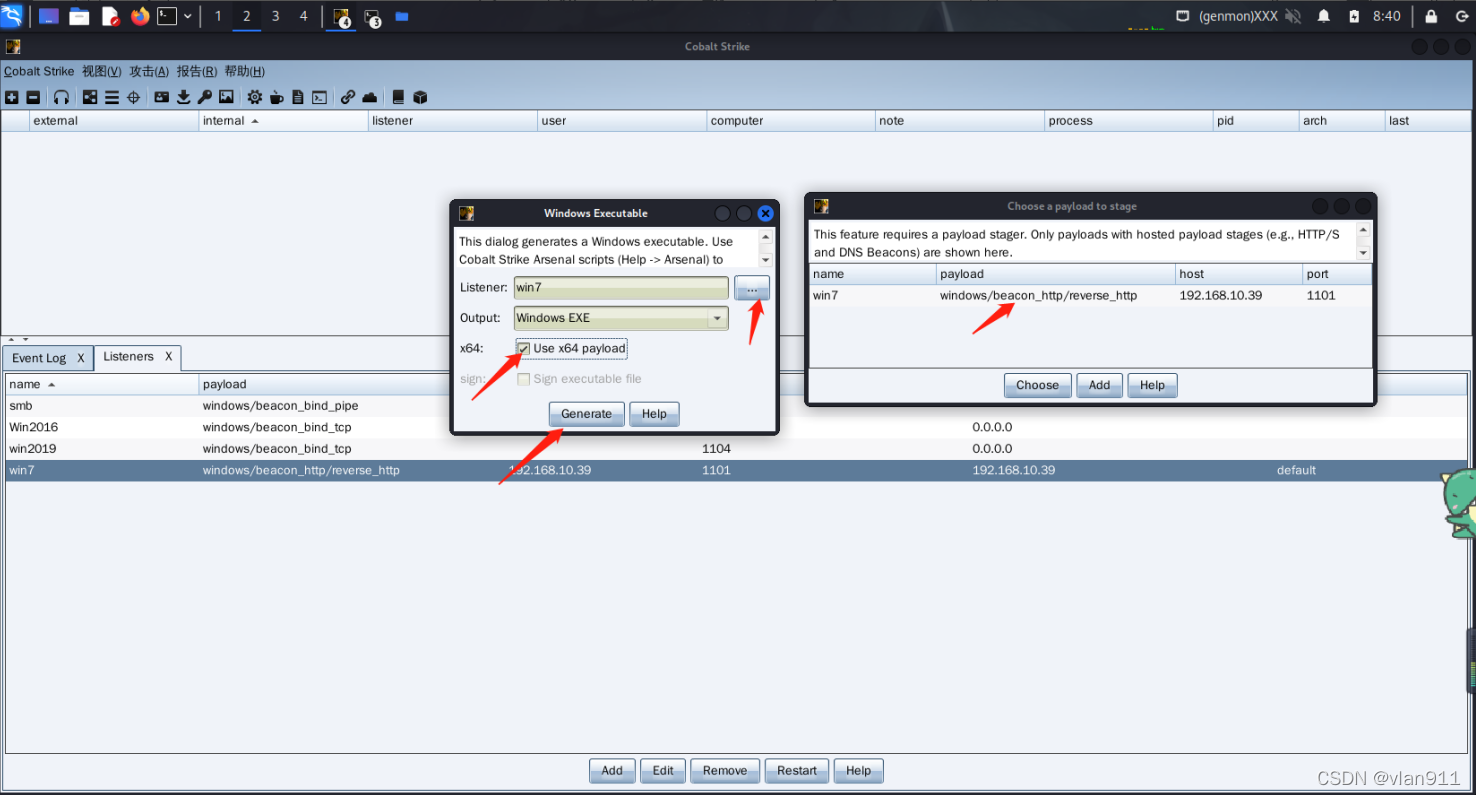
Task: Click Generate in Windows Executable dialog
Action: [x=586, y=414]
